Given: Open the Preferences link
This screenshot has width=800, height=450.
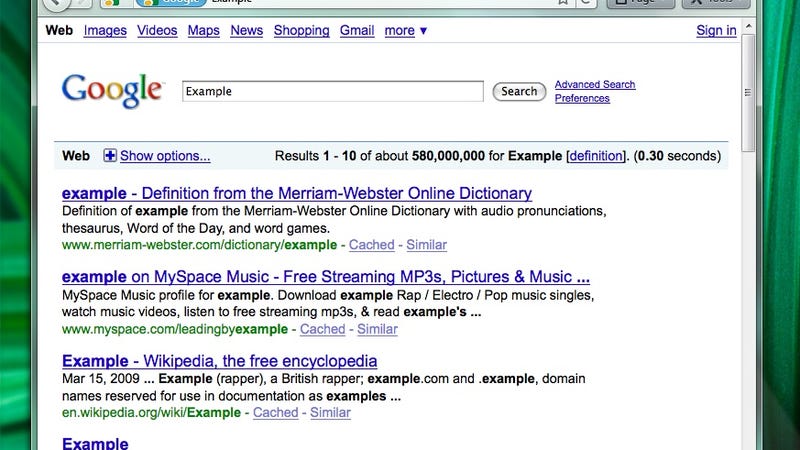Looking at the screenshot, I should click(x=582, y=98).
